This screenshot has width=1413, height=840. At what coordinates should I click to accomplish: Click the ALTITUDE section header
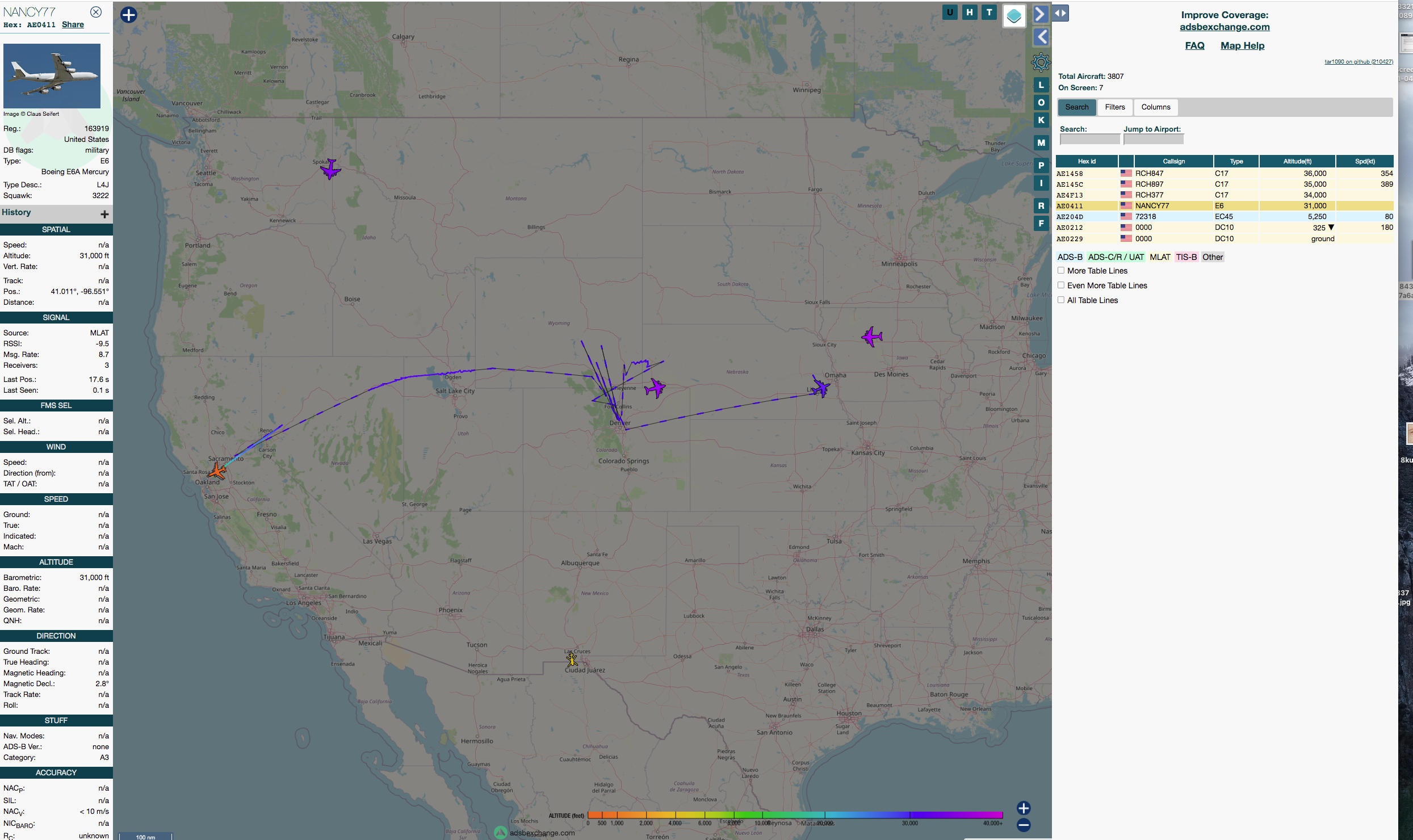pyautogui.click(x=56, y=562)
